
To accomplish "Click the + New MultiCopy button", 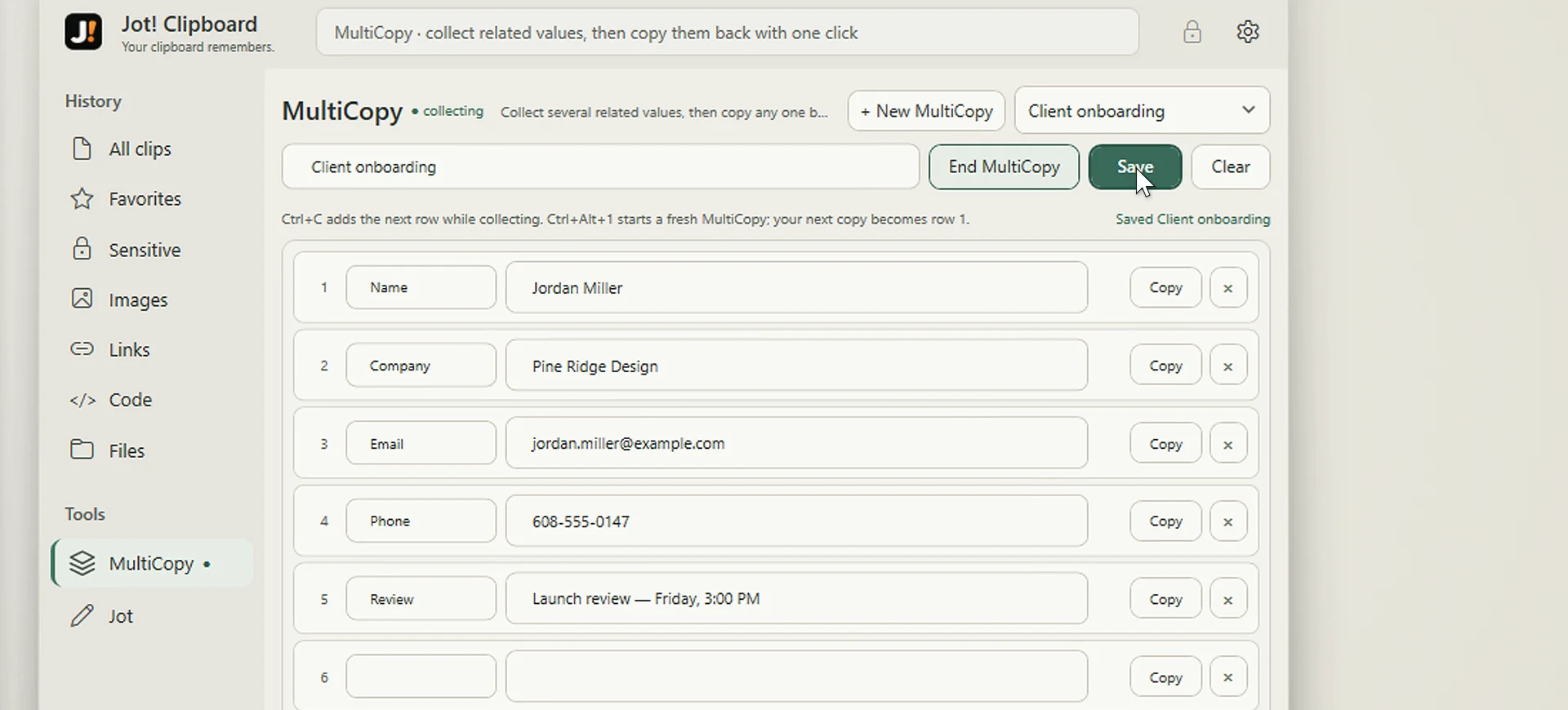I will 926,111.
